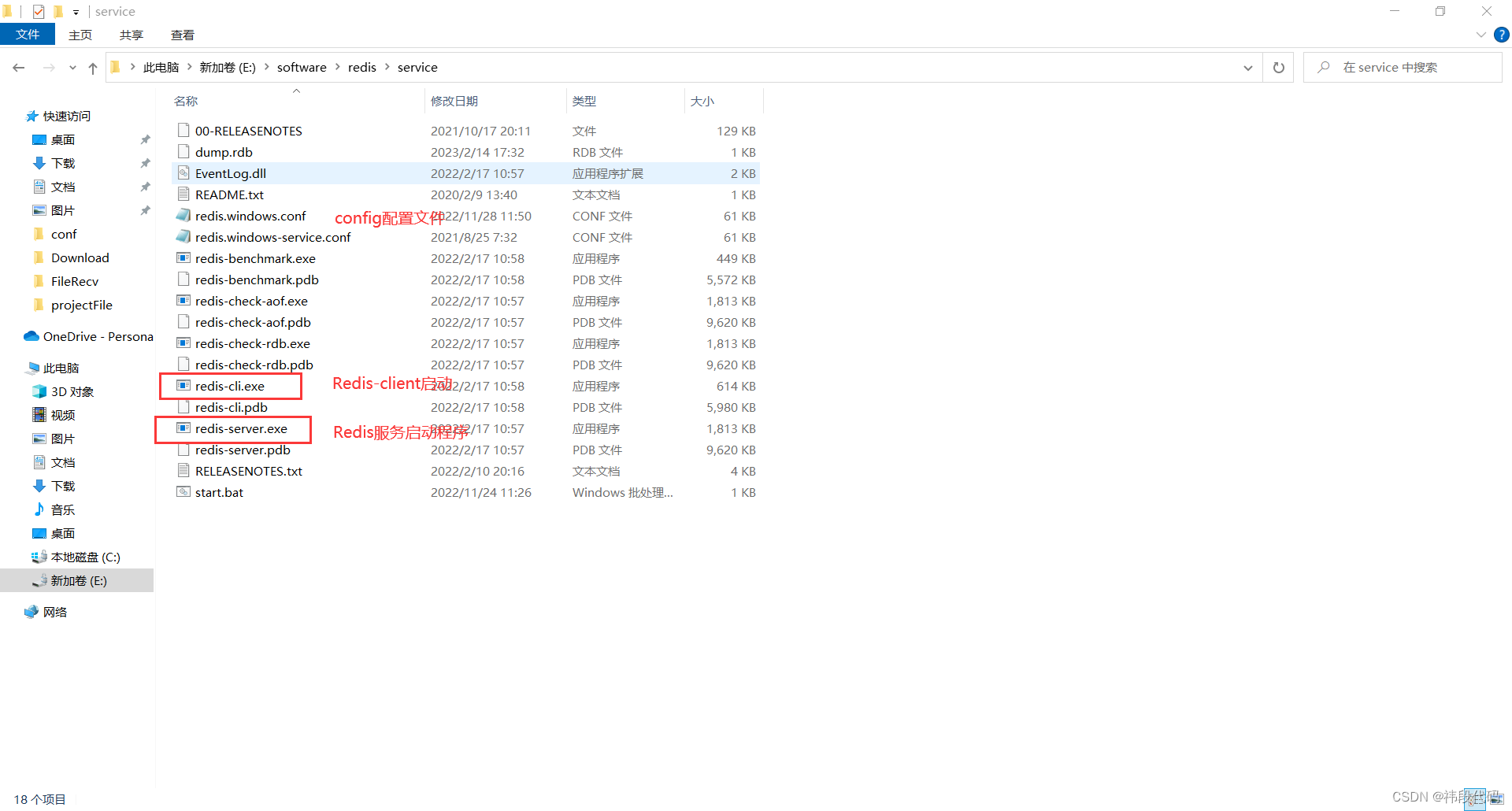Go up one folder level
Viewport: 1512px width, 811px height.
93,68
